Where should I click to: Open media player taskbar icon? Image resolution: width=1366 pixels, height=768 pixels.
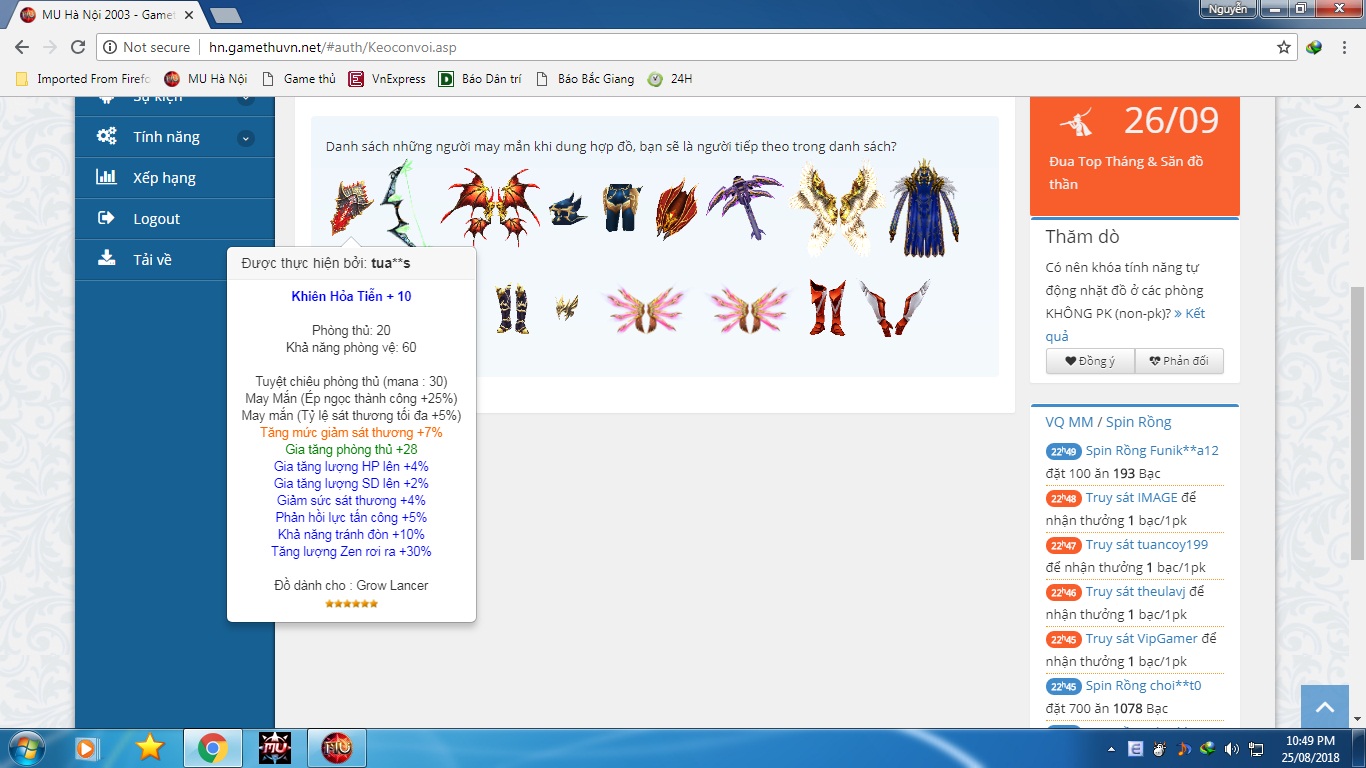point(88,748)
